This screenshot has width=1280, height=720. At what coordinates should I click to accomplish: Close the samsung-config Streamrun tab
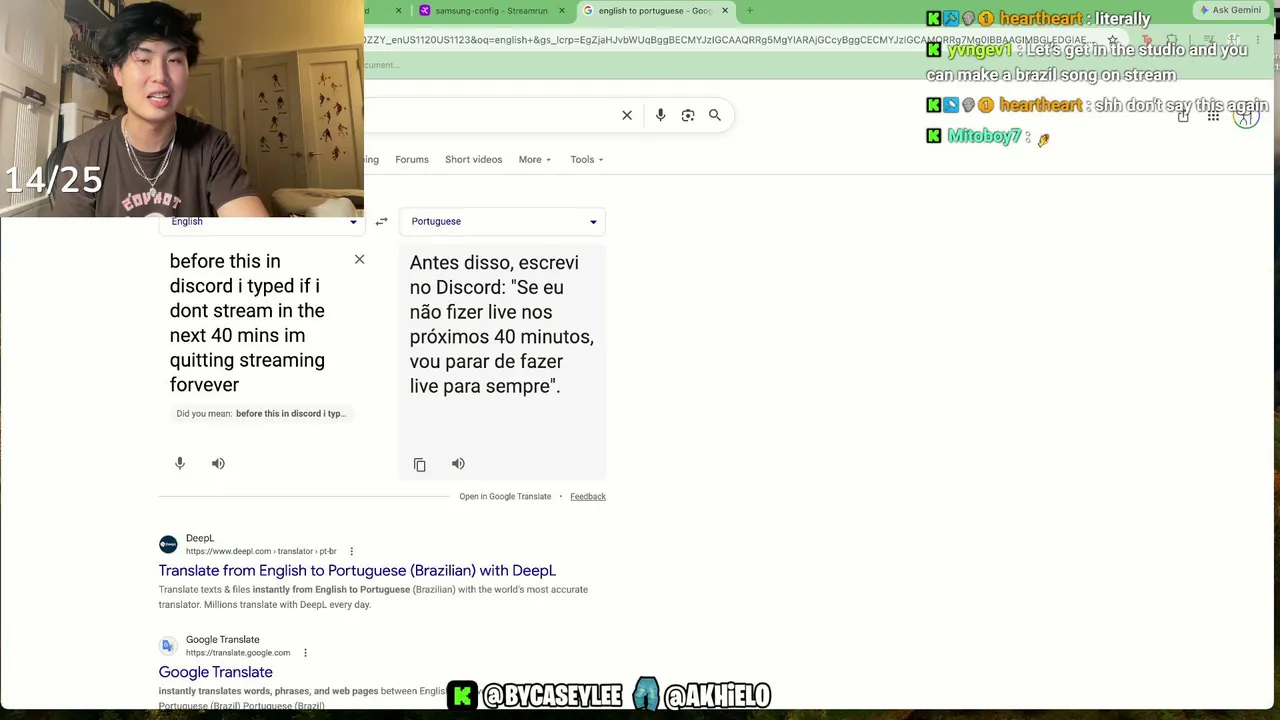click(x=561, y=11)
